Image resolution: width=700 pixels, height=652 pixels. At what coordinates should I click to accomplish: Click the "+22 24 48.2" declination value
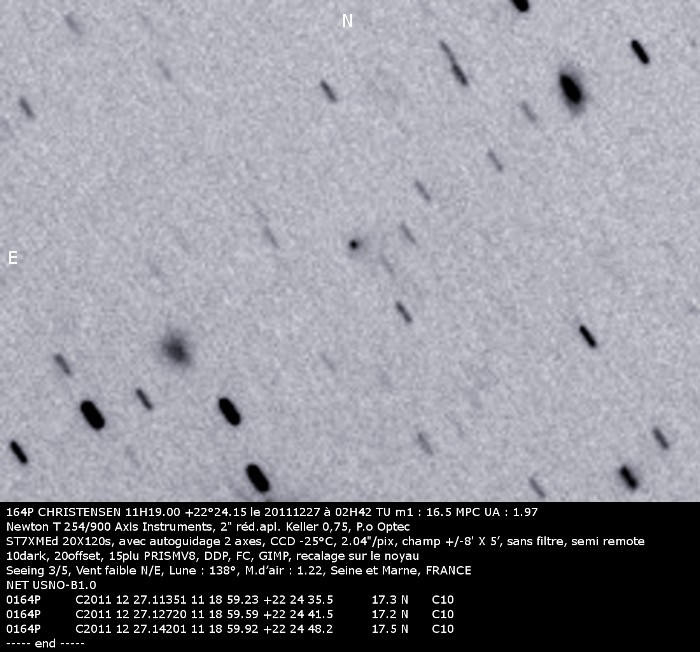(298, 629)
